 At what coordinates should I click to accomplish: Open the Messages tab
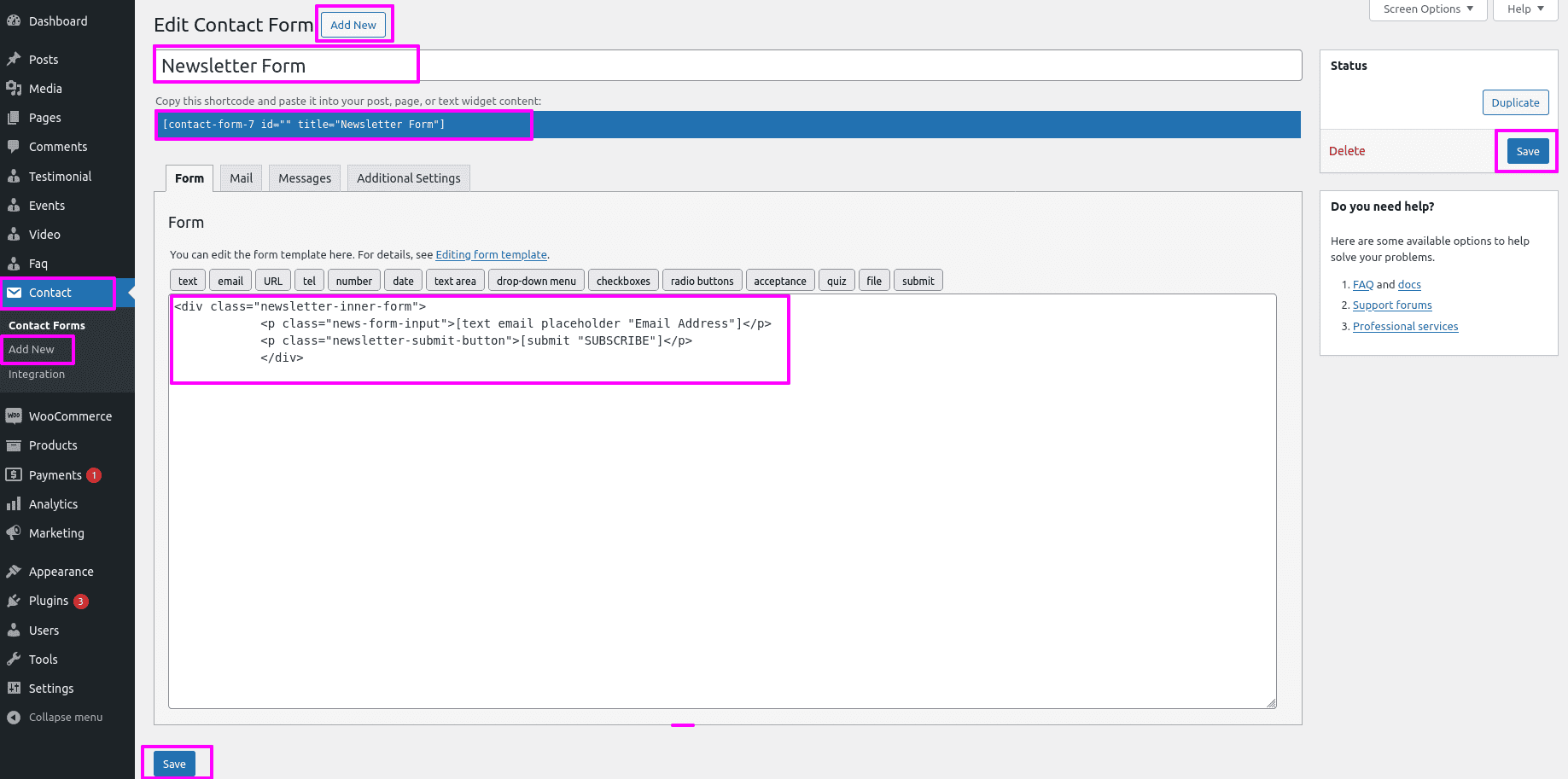(305, 177)
